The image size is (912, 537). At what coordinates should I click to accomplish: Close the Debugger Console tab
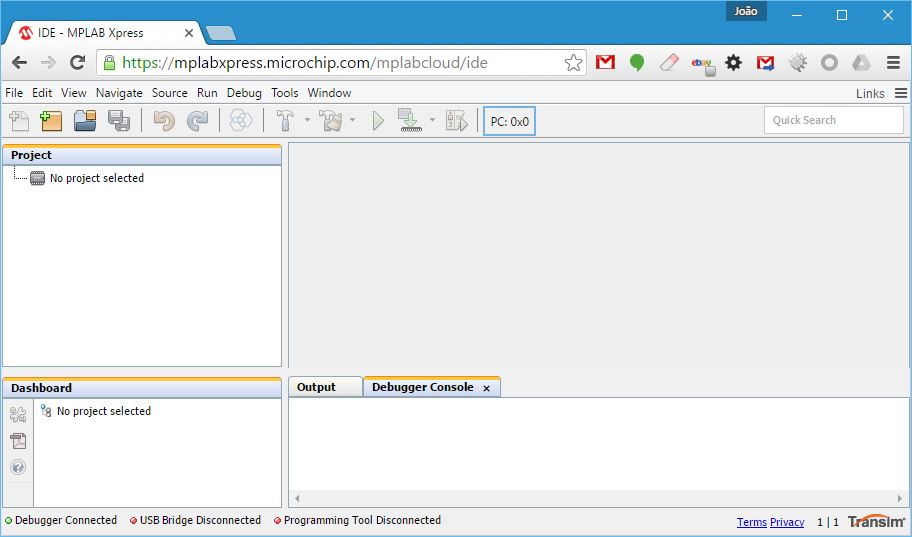pos(487,389)
